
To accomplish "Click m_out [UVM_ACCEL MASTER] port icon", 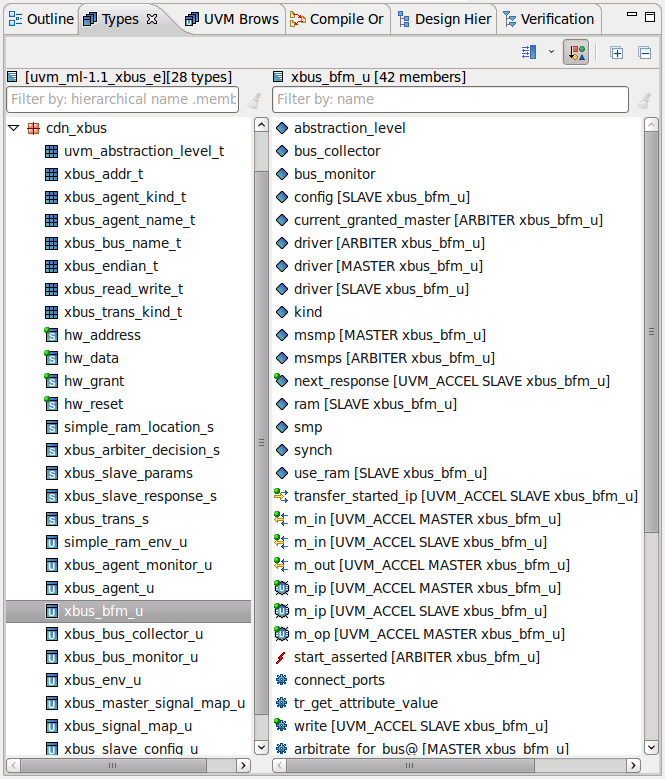I will (x=282, y=565).
